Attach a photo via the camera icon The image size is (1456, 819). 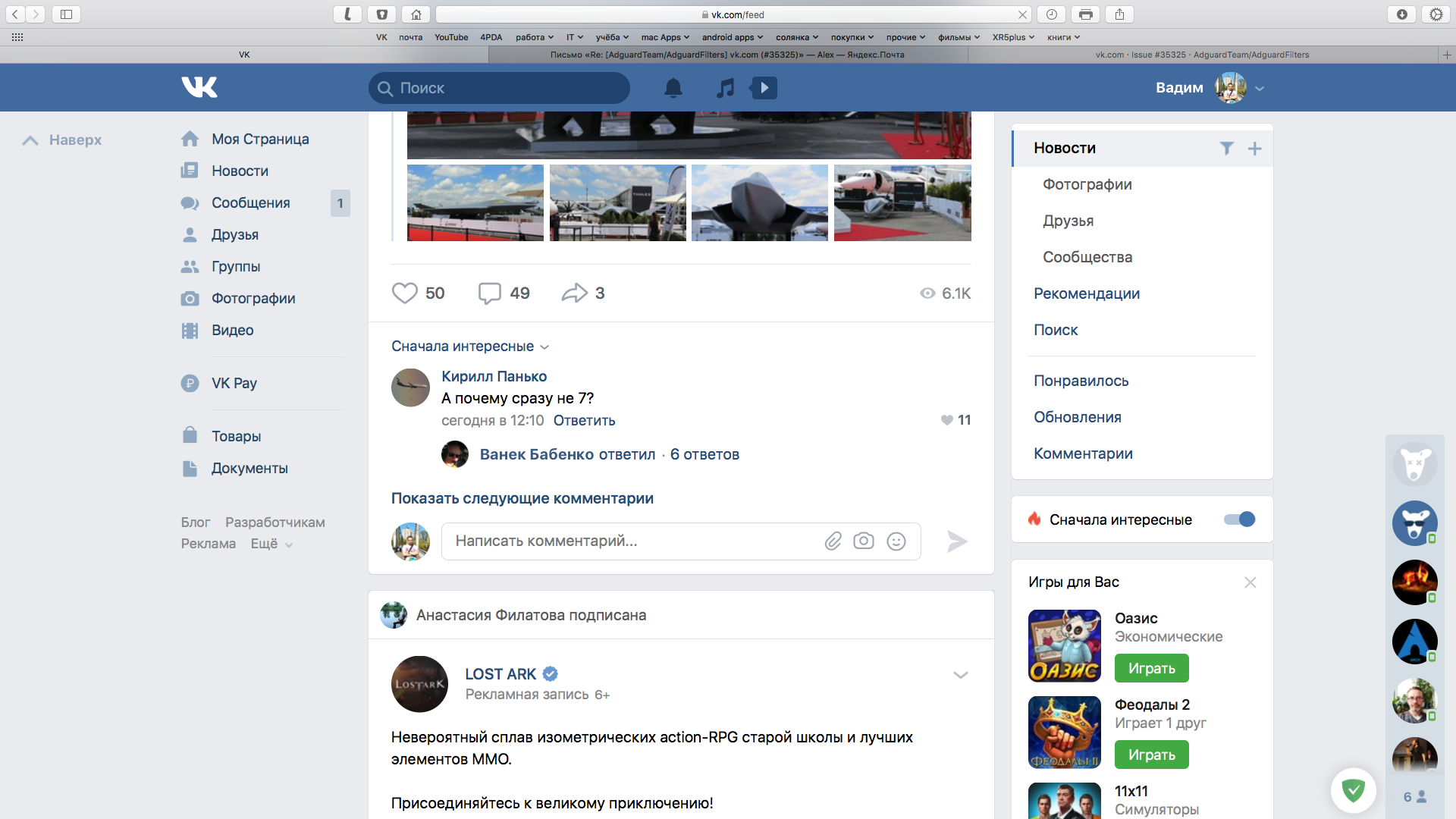864,541
